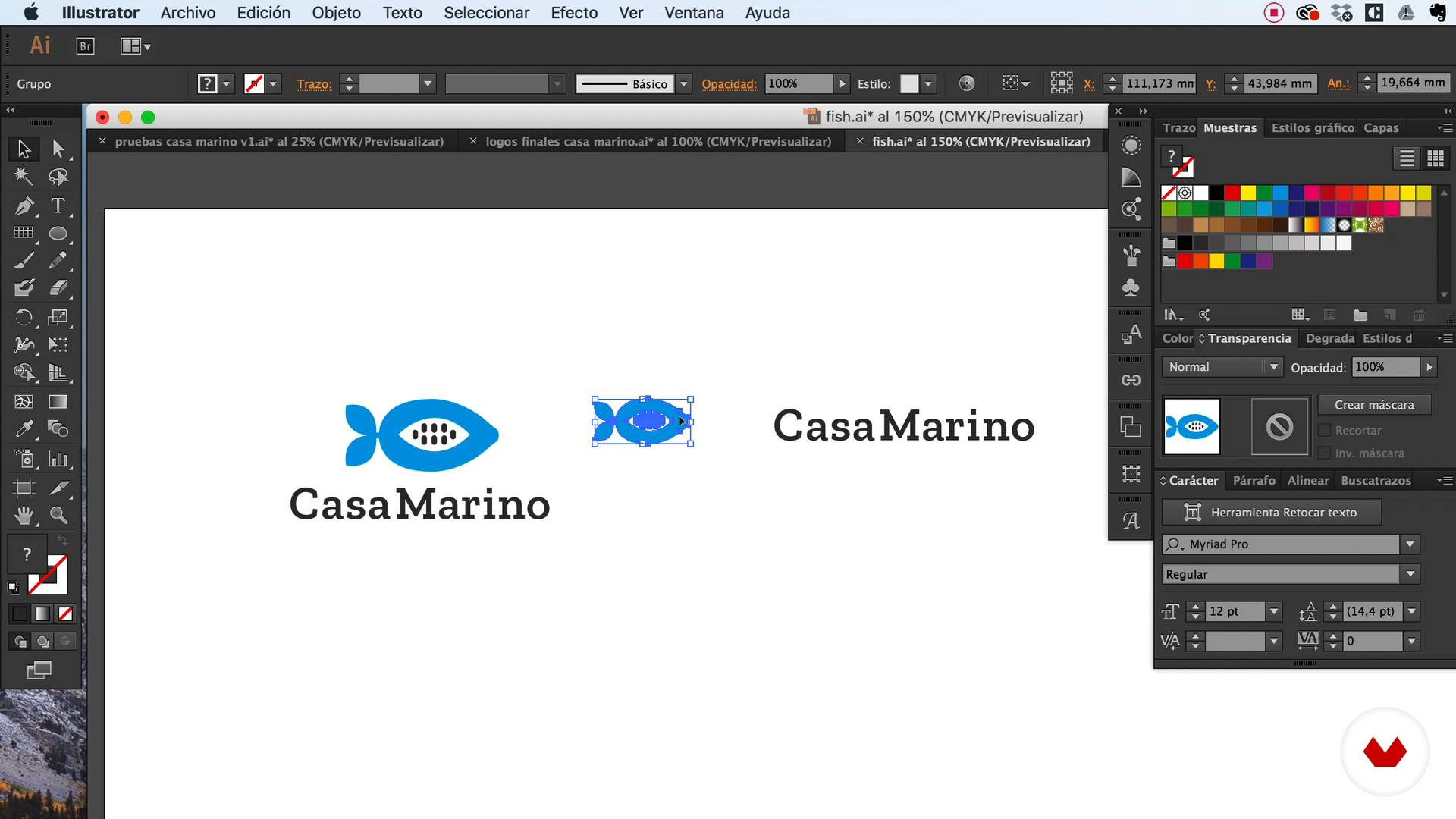Viewport: 1456px width, 819px height.
Task: Pick the Eyedropper tool
Action: coord(24,429)
